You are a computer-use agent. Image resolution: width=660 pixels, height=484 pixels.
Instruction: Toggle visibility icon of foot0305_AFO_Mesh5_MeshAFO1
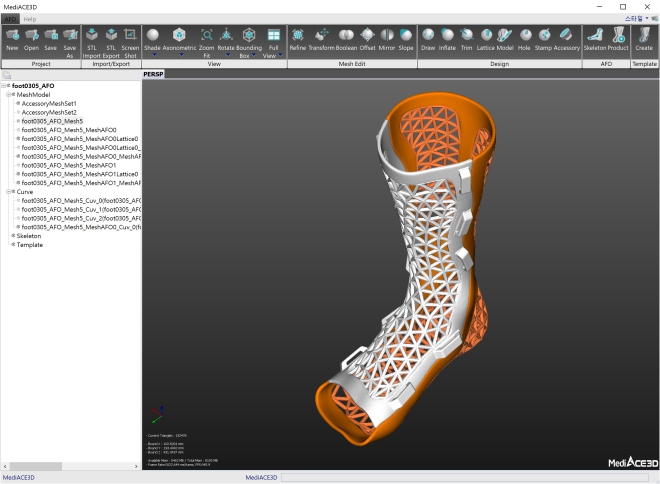coord(18,165)
